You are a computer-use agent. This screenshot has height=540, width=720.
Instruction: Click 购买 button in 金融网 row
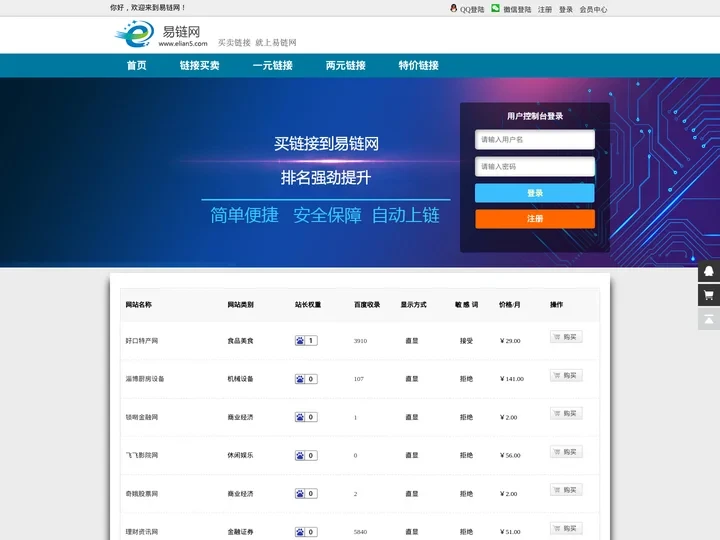click(566, 413)
